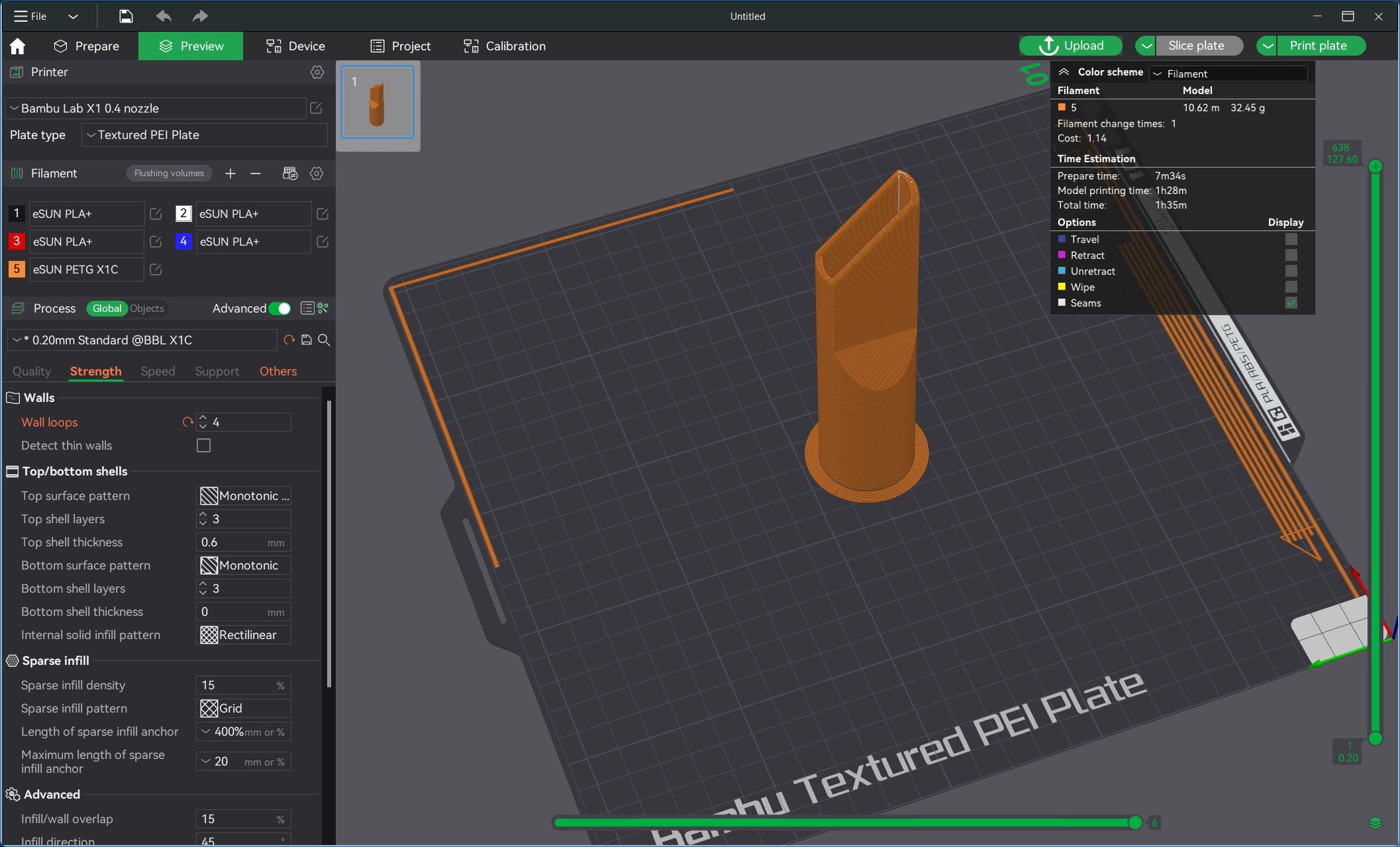1400x847 pixels.
Task: Add a filament with the plus icon
Action: coord(230,174)
